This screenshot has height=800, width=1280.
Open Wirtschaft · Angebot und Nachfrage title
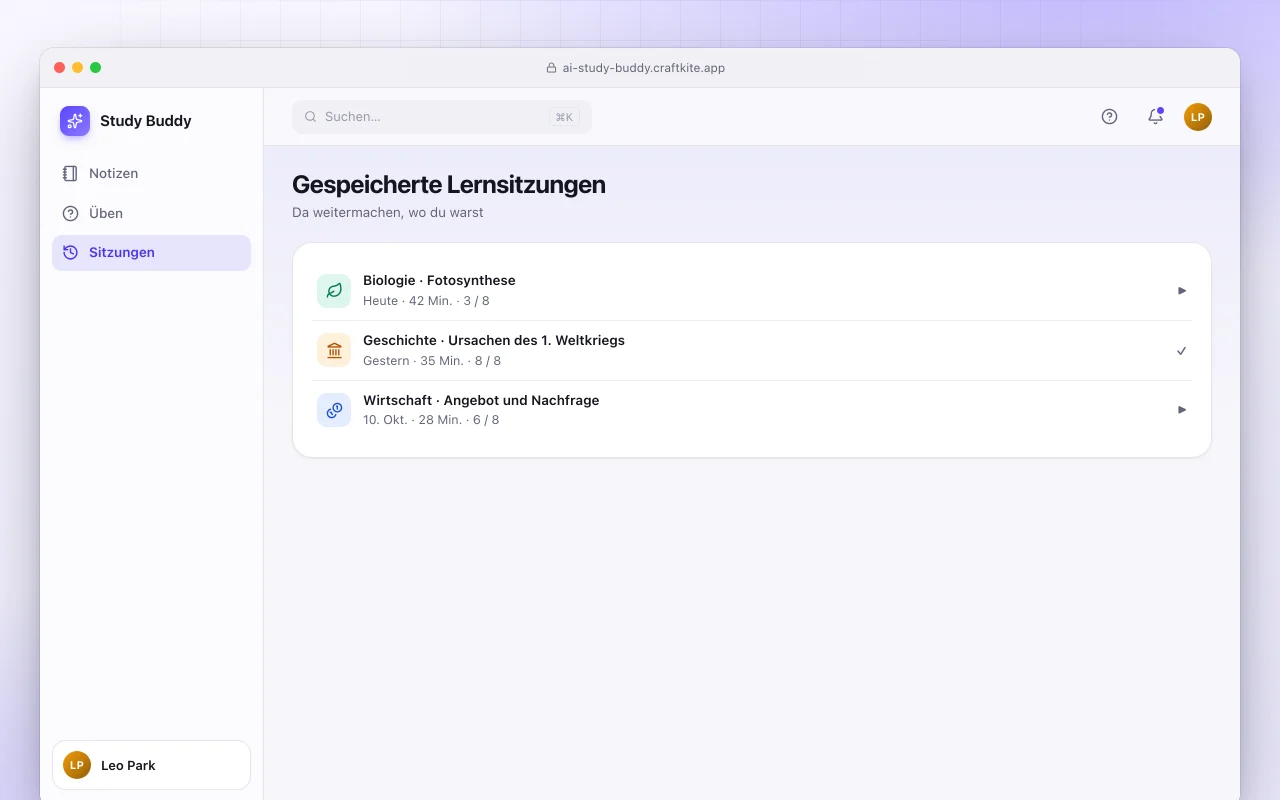(481, 400)
